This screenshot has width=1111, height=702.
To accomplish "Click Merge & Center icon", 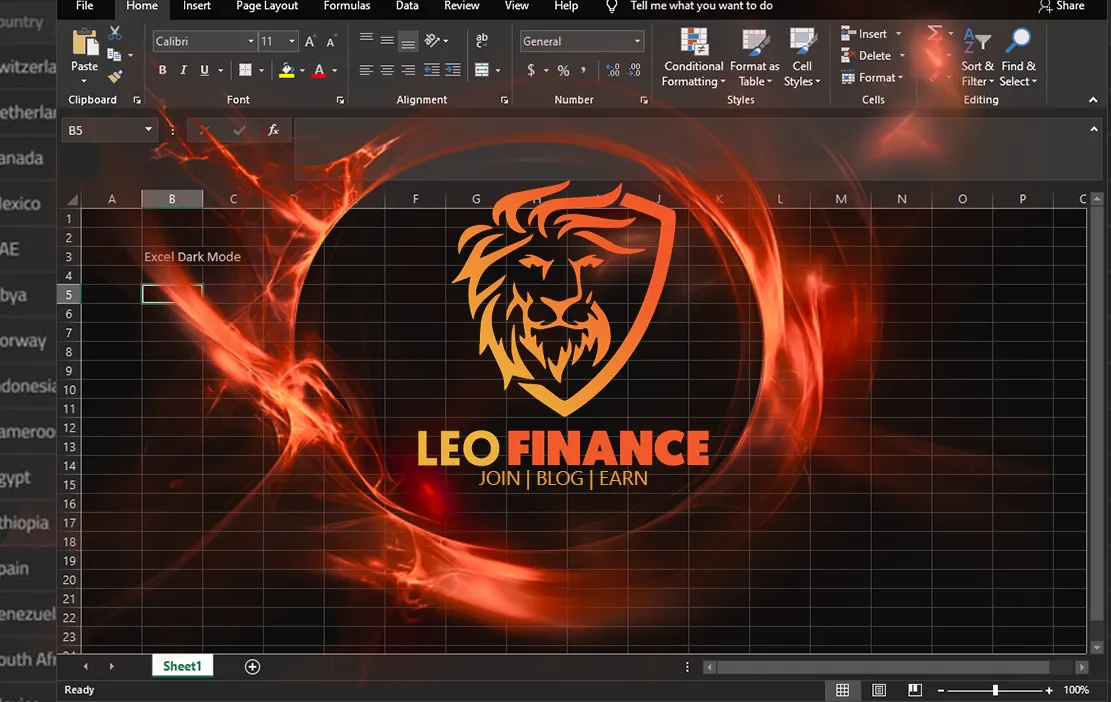I will point(482,70).
